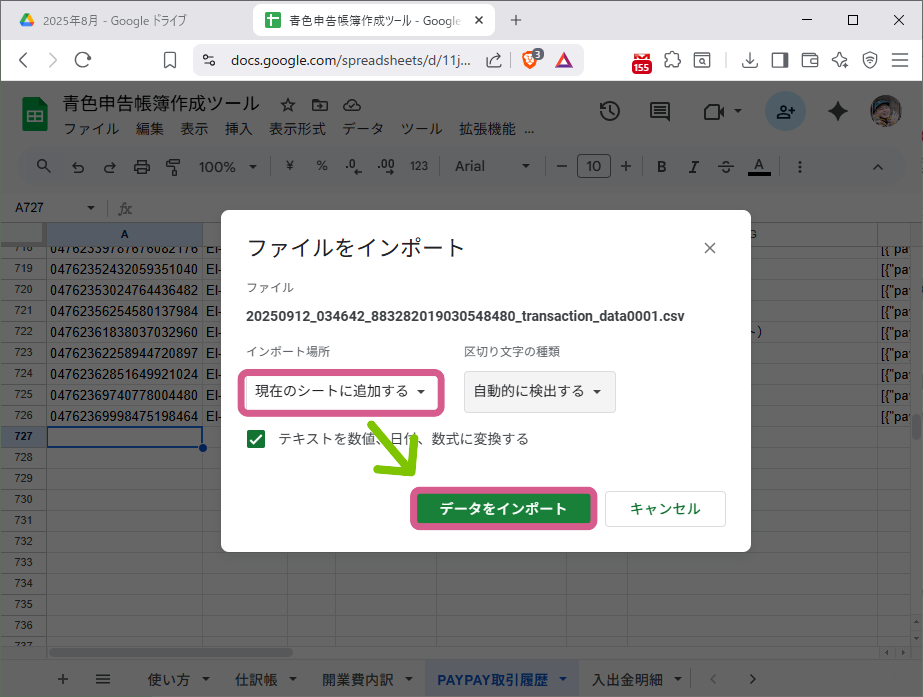Open the text color swatch picker

(759, 166)
